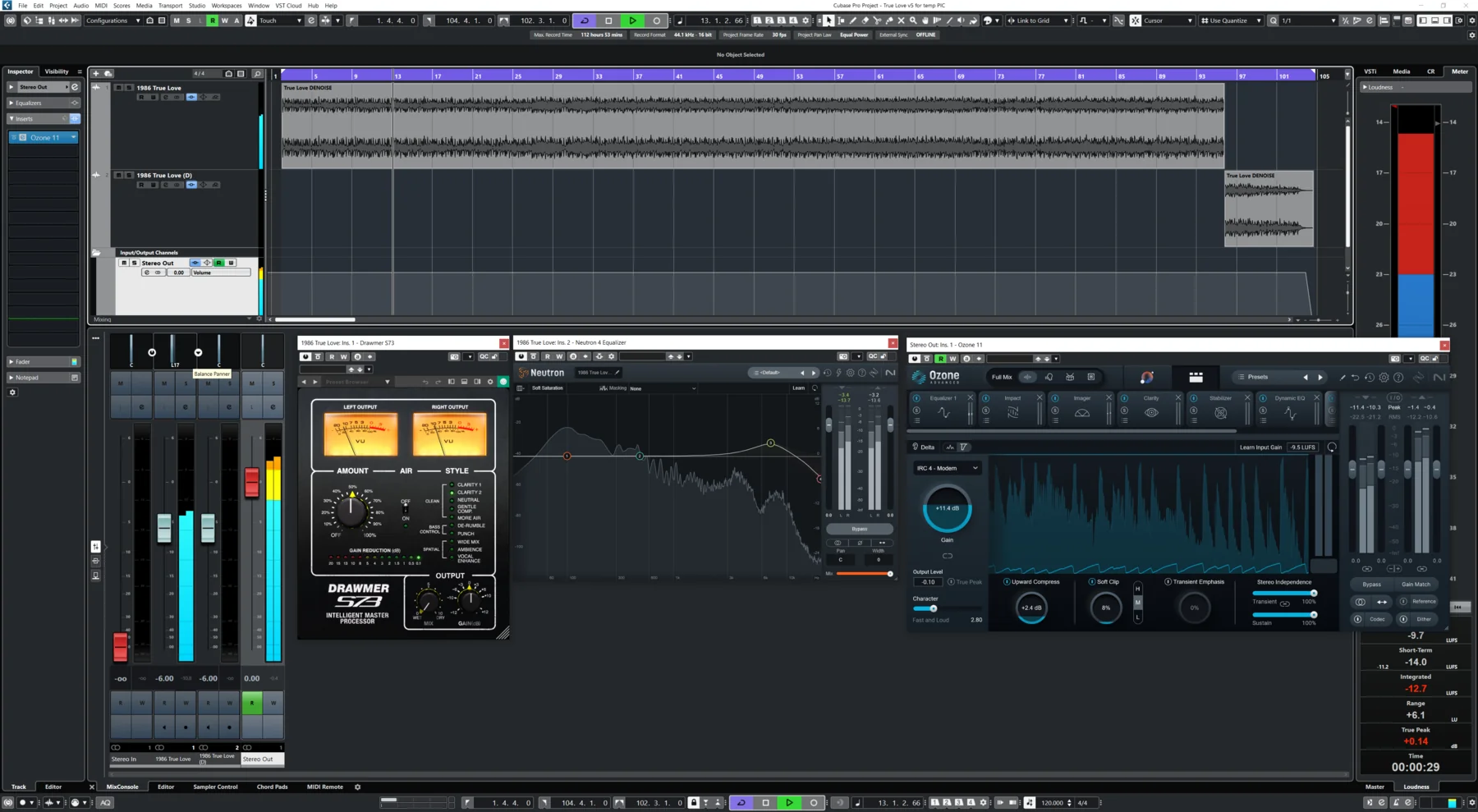Expand the Fader inspector section

point(44,361)
